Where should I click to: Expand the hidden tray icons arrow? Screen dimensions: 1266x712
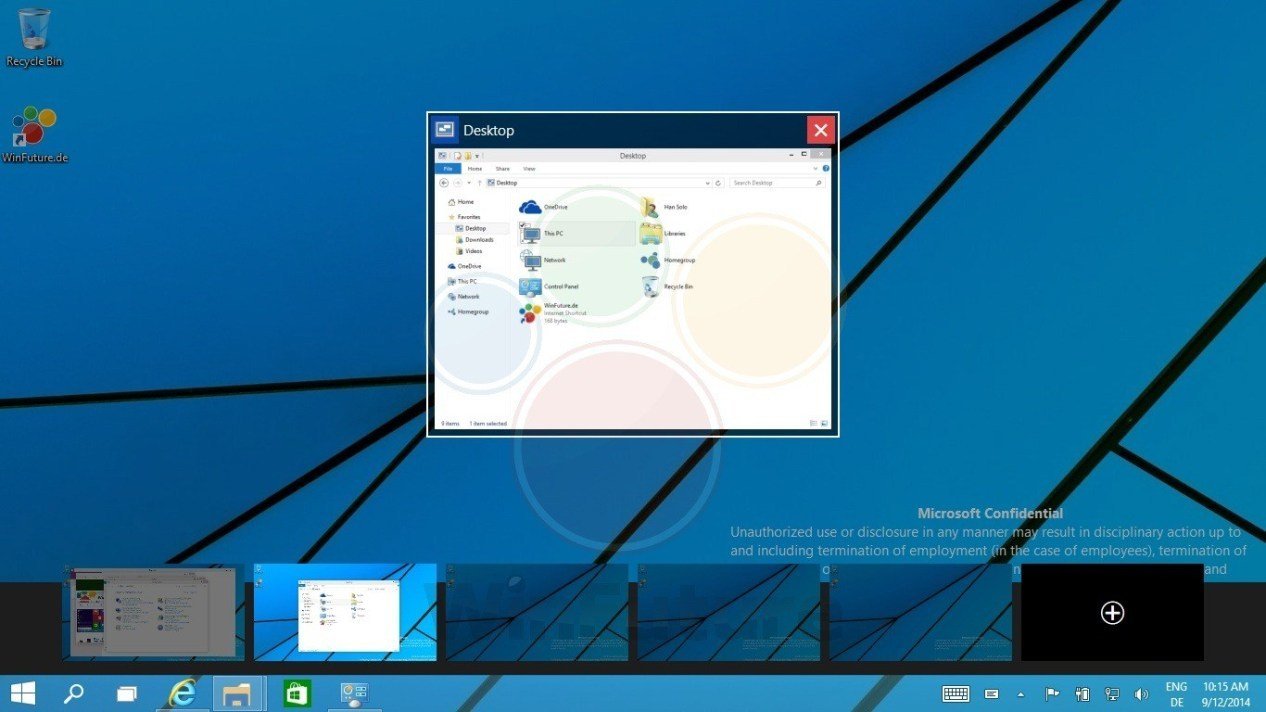point(1021,694)
